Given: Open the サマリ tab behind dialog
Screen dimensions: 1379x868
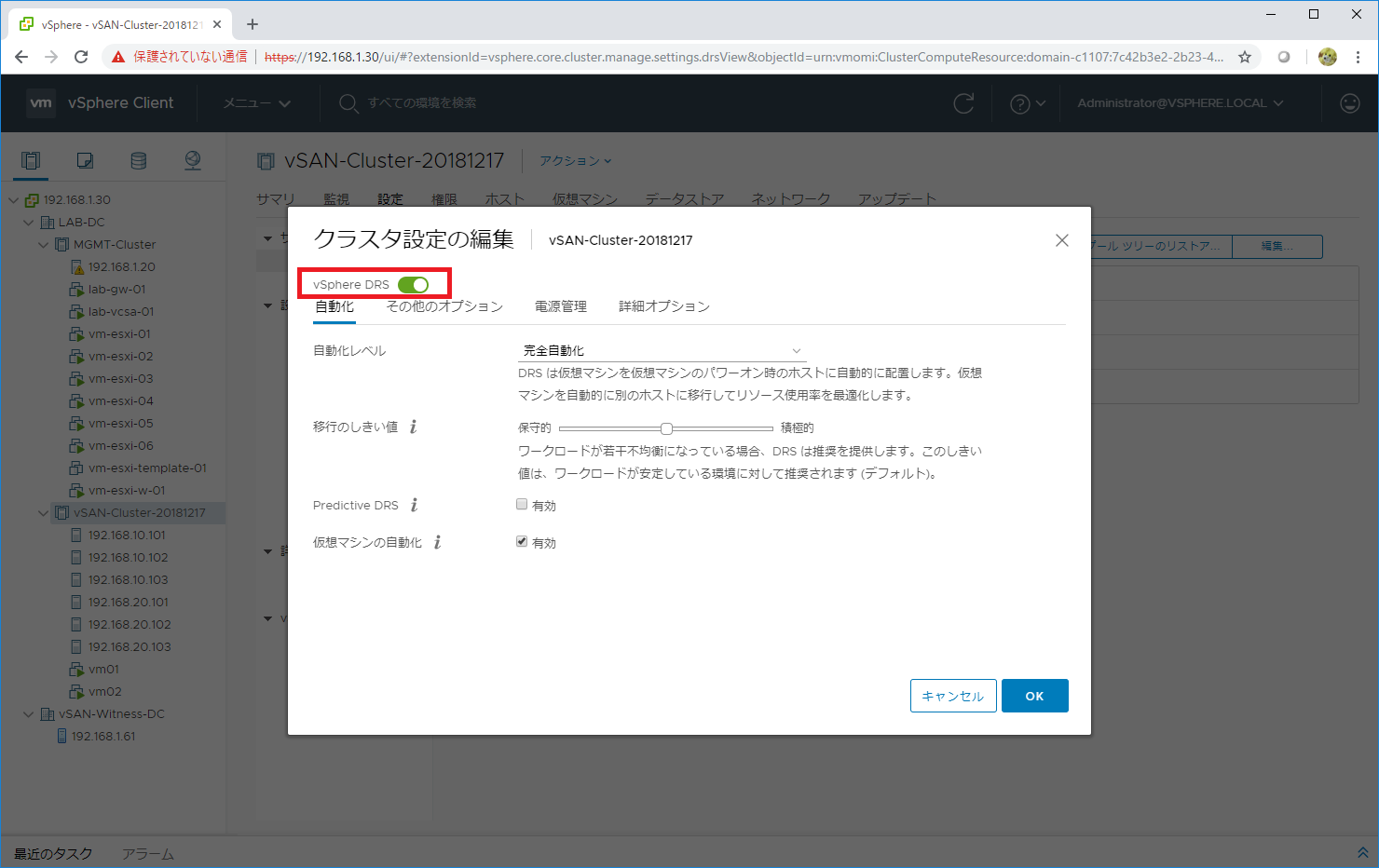Looking at the screenshot, I should tap(276, 199).
